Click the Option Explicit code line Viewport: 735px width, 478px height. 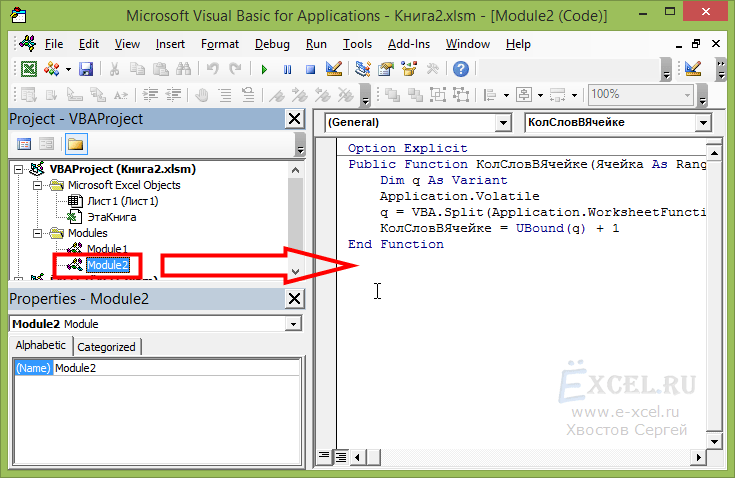point(407,148)
